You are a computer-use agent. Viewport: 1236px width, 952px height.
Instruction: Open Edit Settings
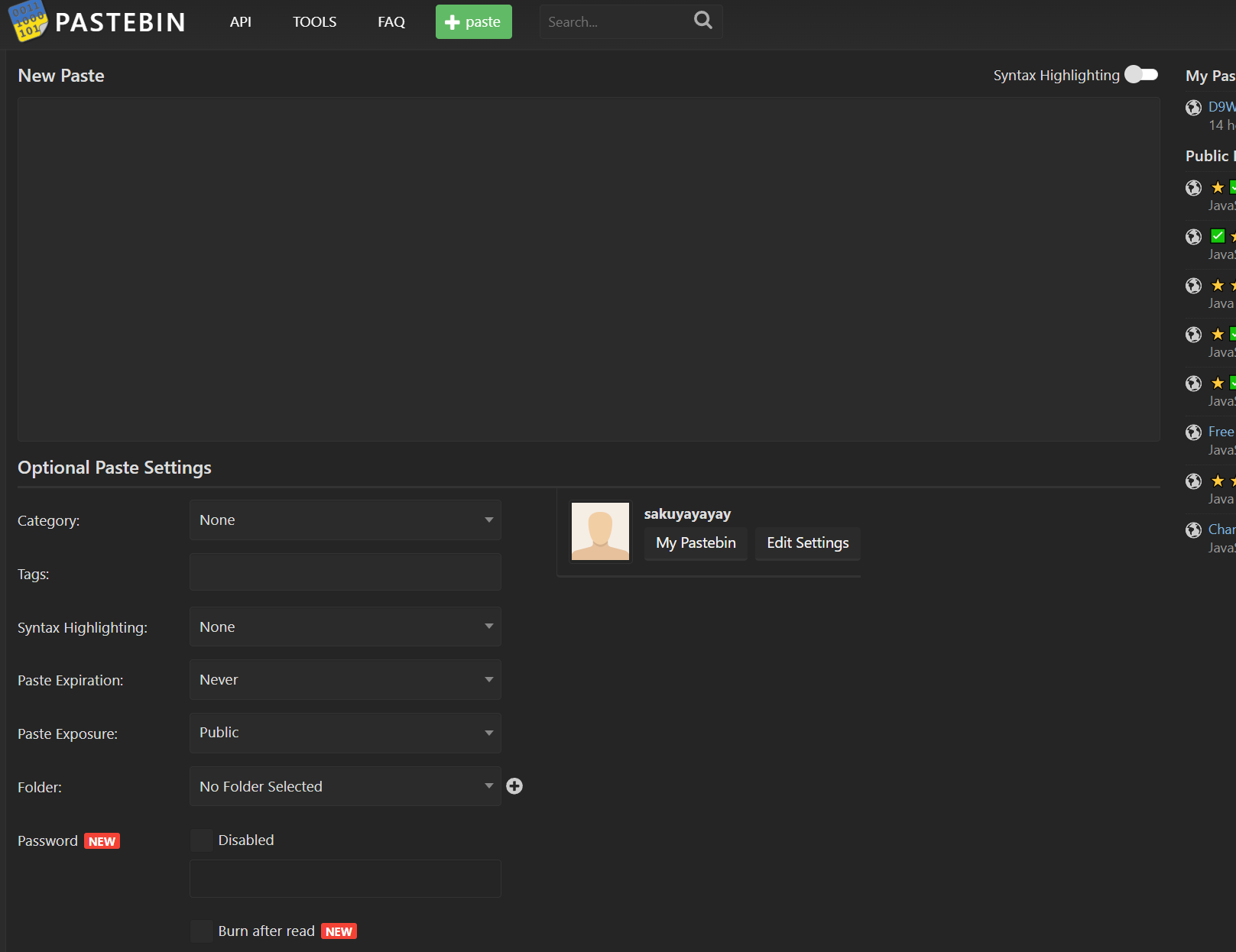tap(808, 543)
